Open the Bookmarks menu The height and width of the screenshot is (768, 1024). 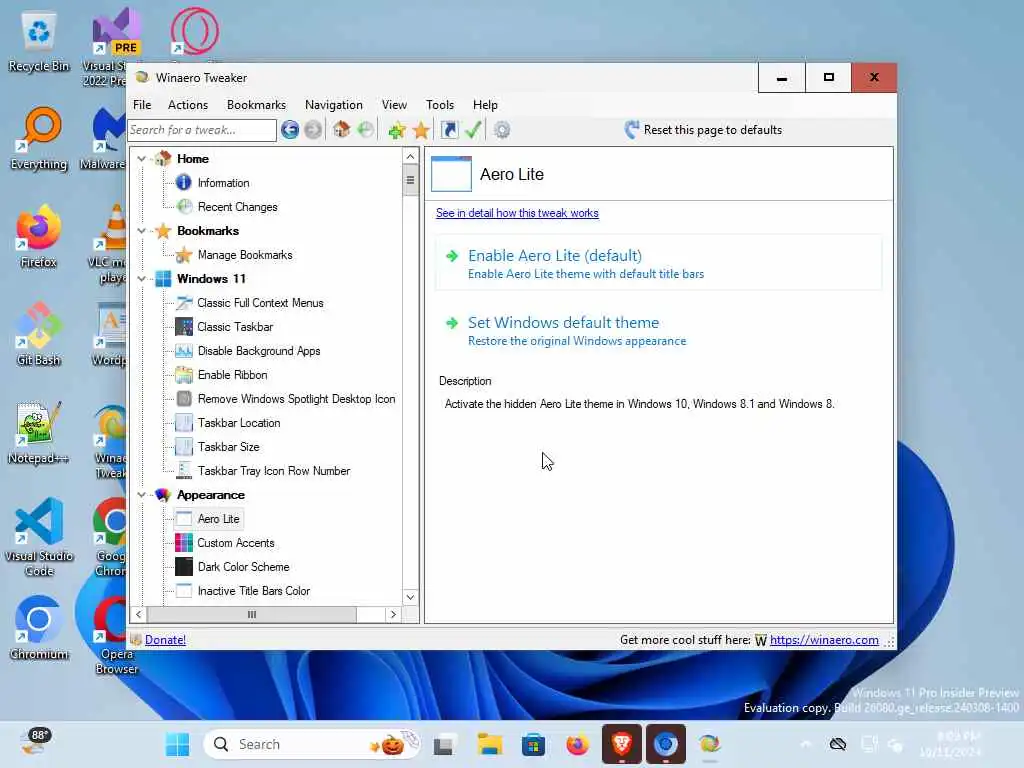click(256, 104)
